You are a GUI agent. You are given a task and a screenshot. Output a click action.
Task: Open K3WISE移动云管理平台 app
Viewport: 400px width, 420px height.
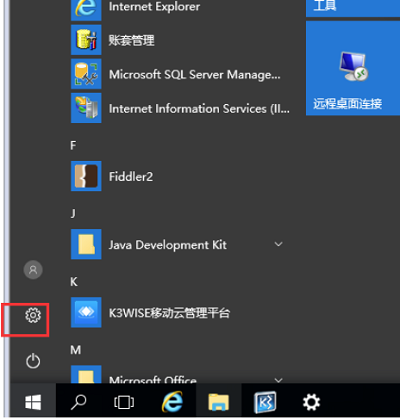[x=180, y=312]
